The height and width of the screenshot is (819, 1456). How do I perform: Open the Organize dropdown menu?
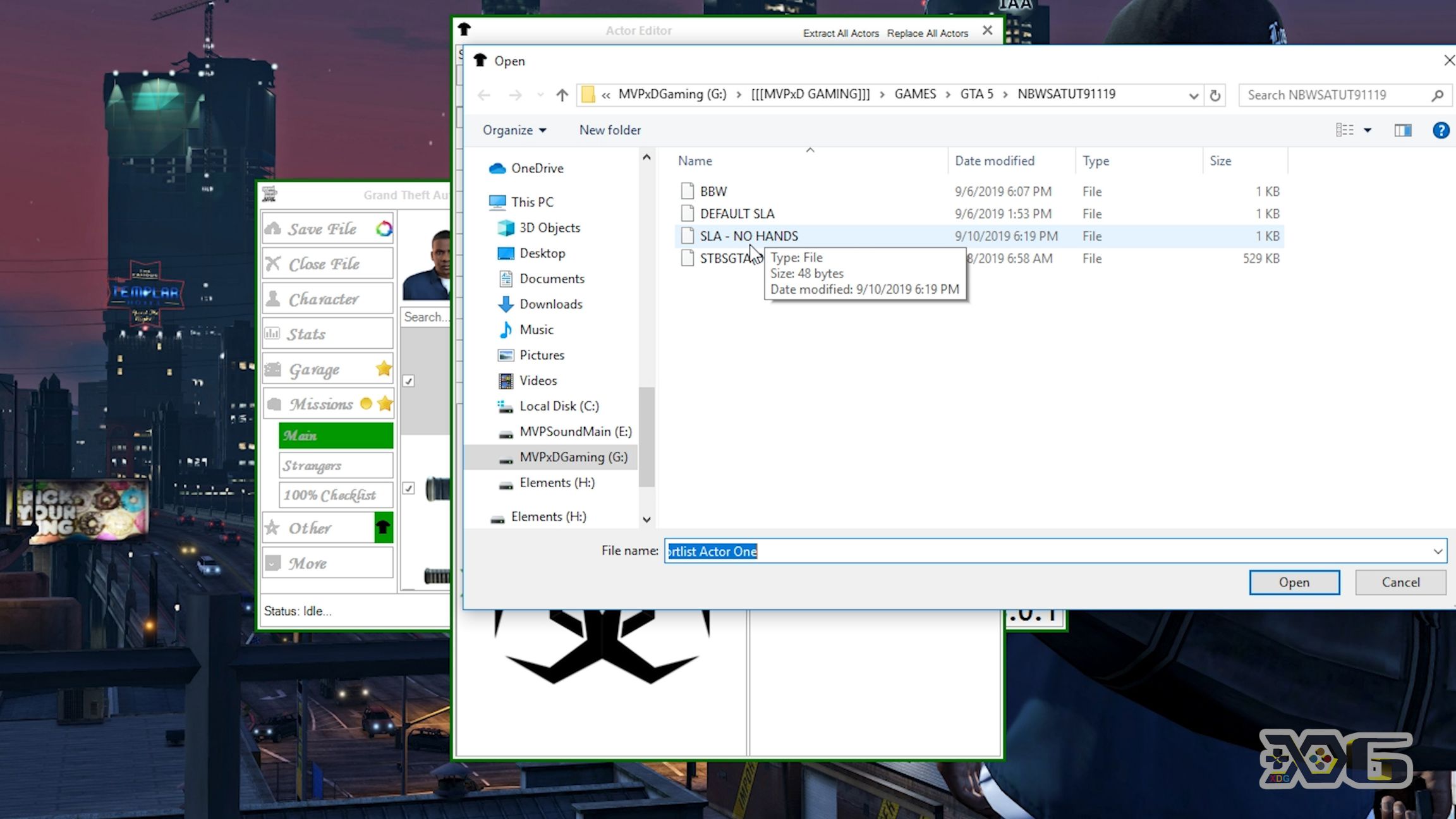pos(514,130)
